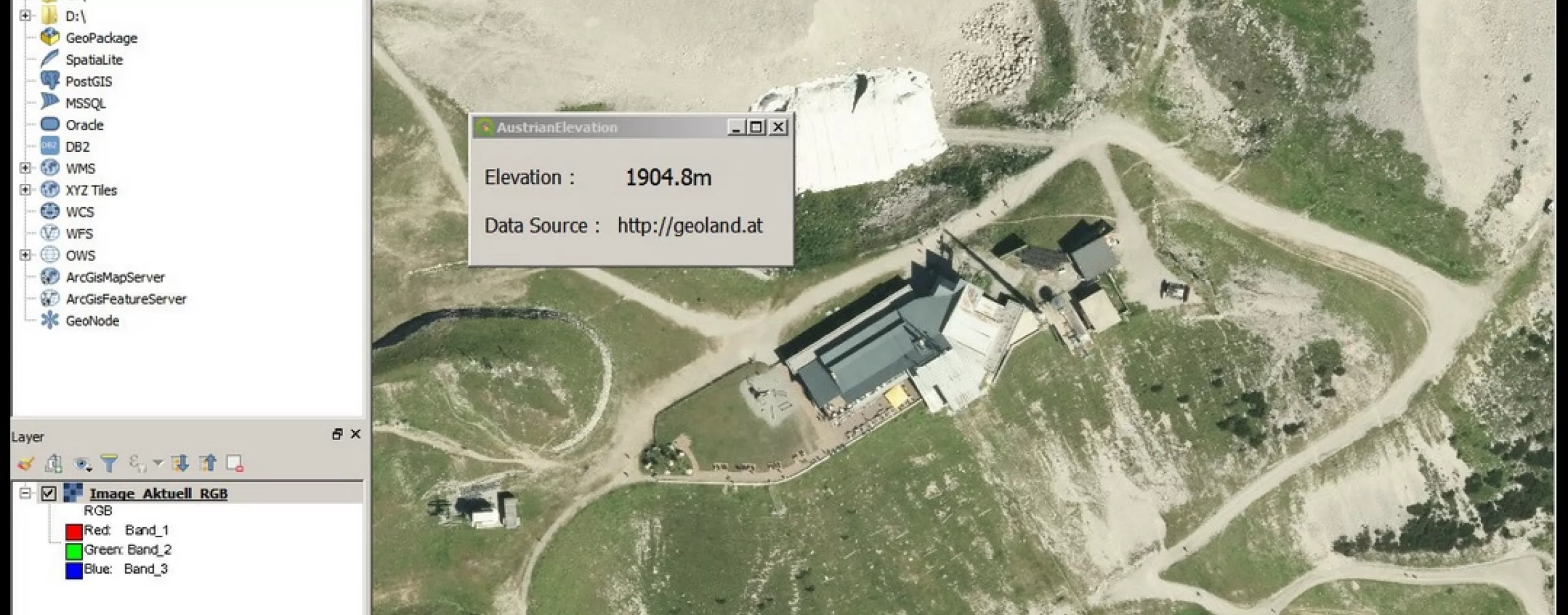Expand the WMS node
Viewport: 1568px width, 615px height.
[25, 168]
